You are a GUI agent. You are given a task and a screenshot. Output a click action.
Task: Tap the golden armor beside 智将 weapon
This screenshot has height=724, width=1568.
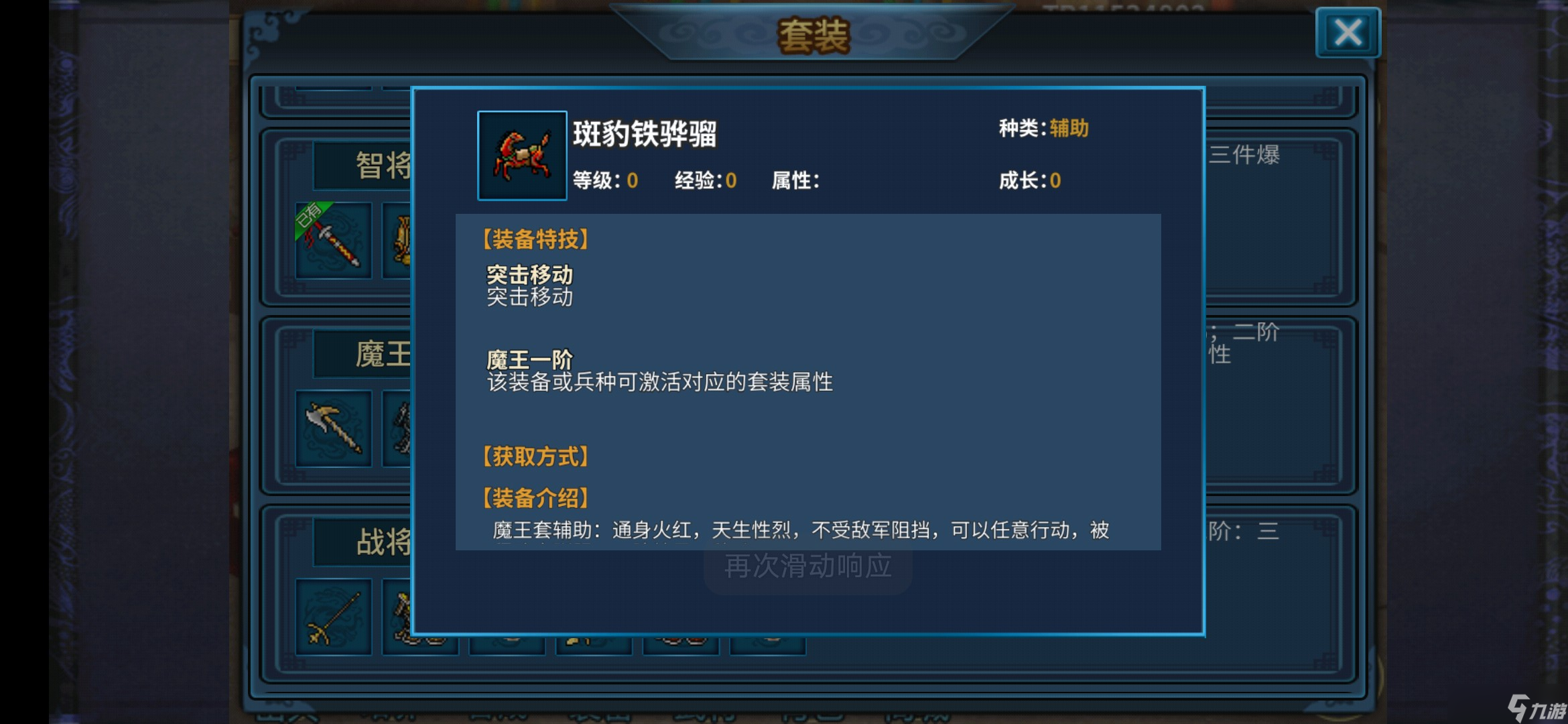(397, 240)
